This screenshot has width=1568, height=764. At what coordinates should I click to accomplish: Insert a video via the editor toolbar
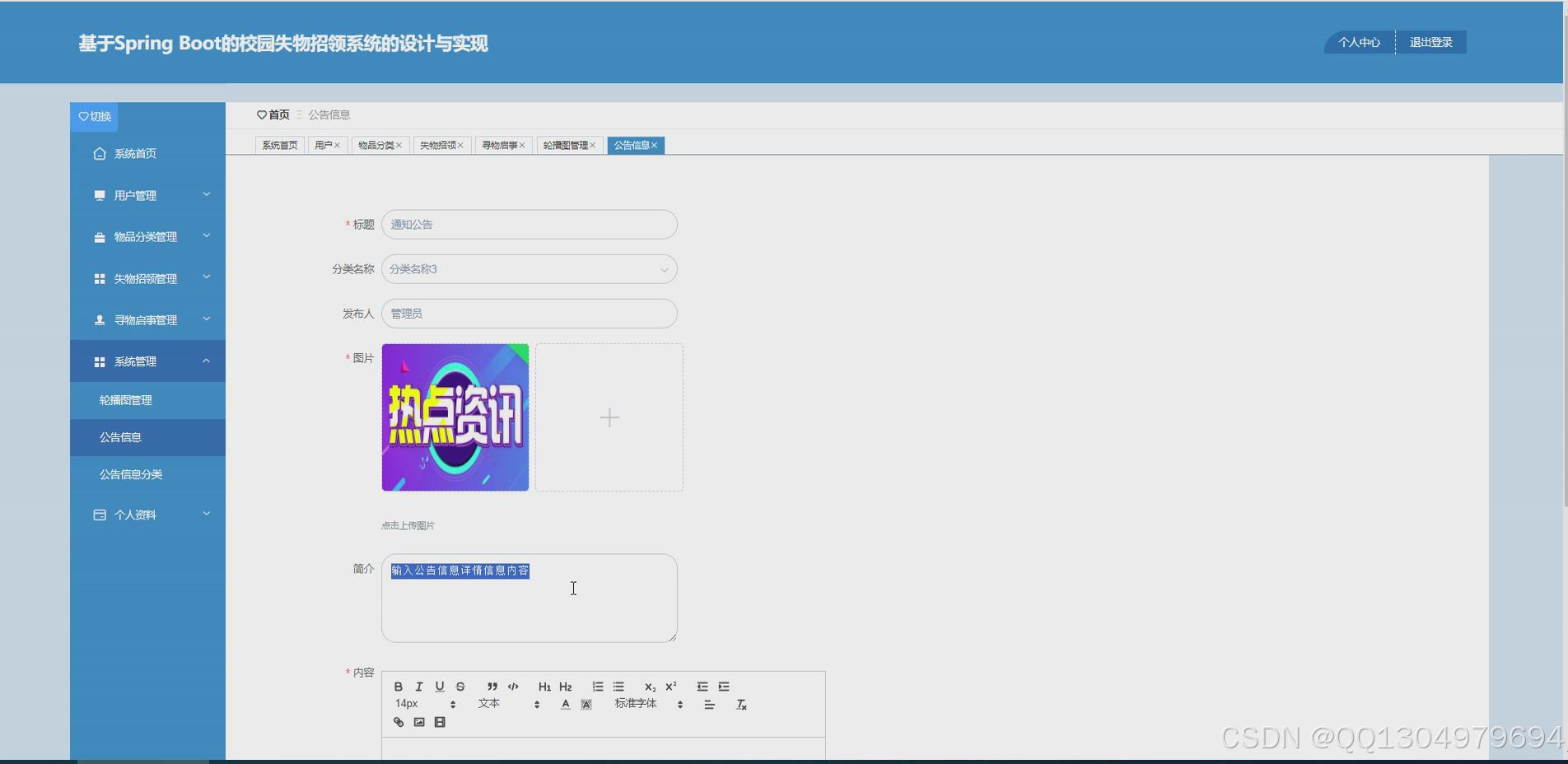click(440, 722)
